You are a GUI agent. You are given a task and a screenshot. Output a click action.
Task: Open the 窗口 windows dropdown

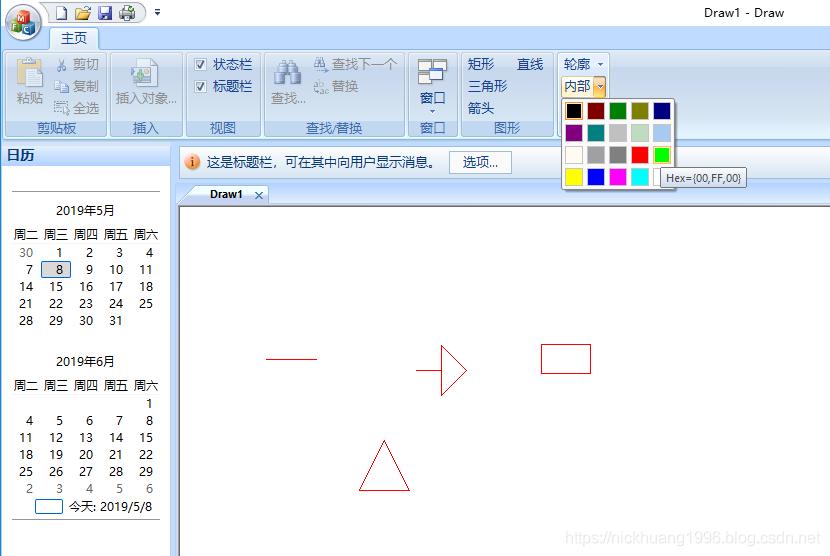coord(432,85)
